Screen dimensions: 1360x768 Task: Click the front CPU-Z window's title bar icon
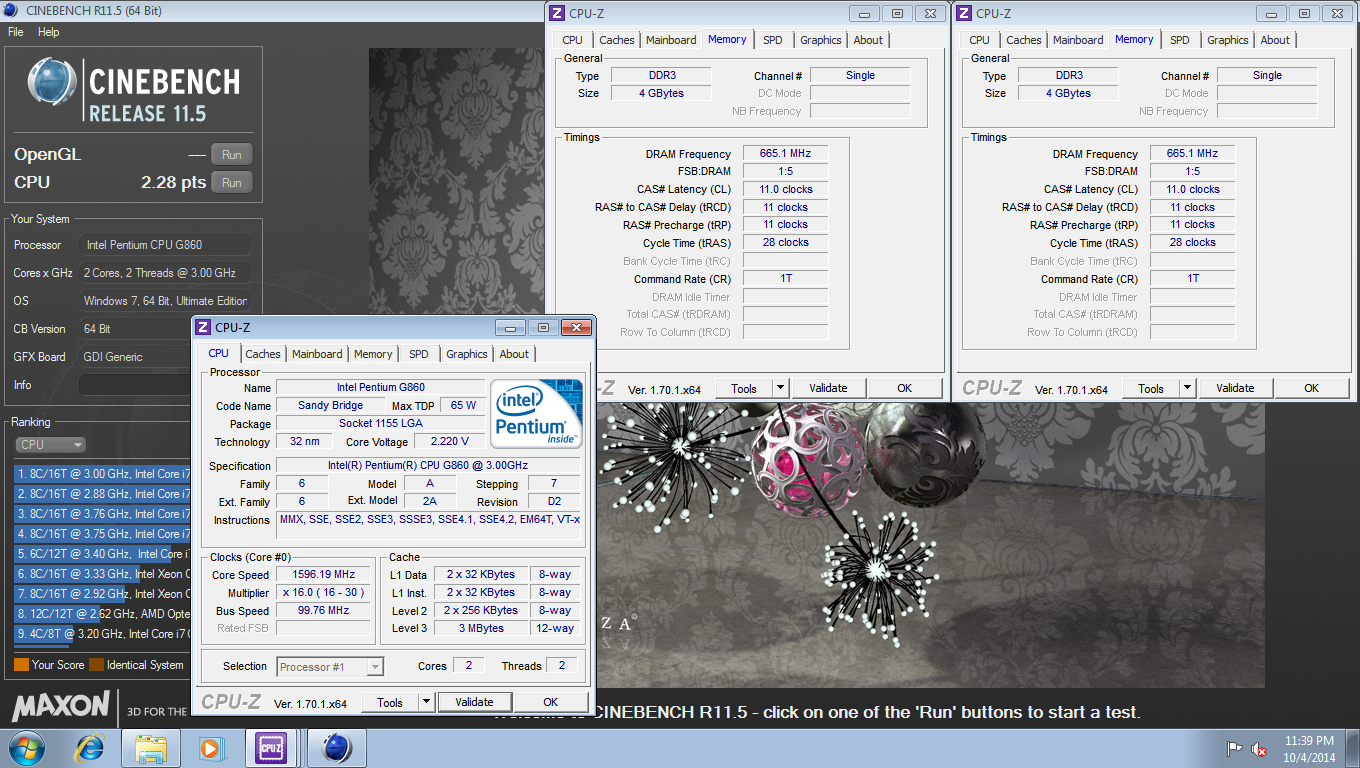click(x=203, y=327)
